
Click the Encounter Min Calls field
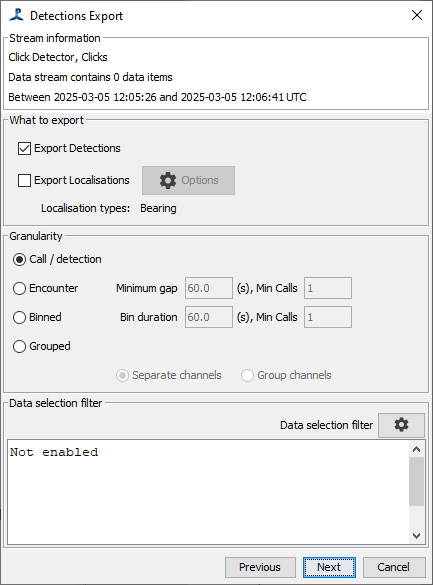(x=328, y=288)
